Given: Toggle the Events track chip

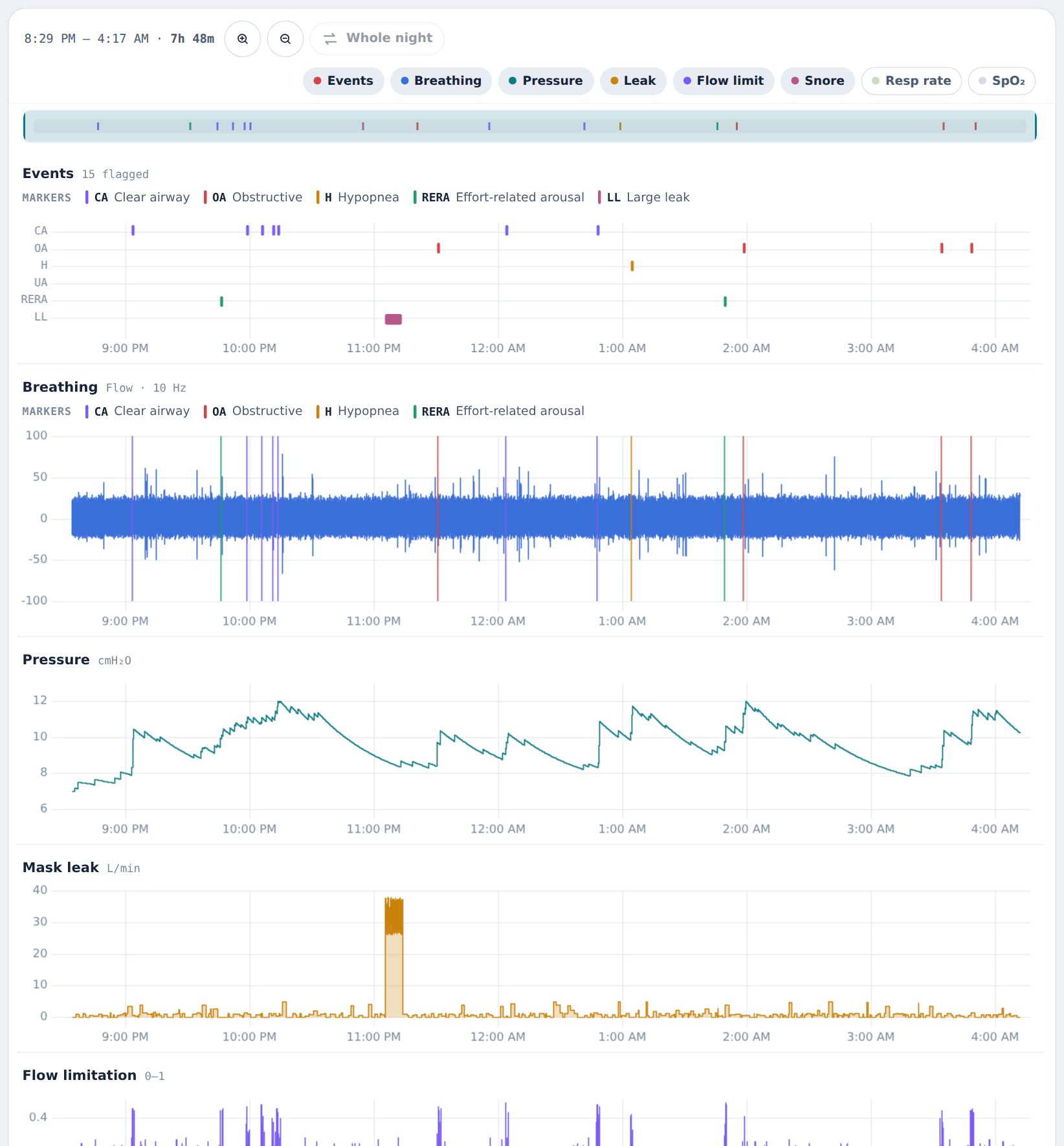Looking at the screenshot, I should (344, 81).
